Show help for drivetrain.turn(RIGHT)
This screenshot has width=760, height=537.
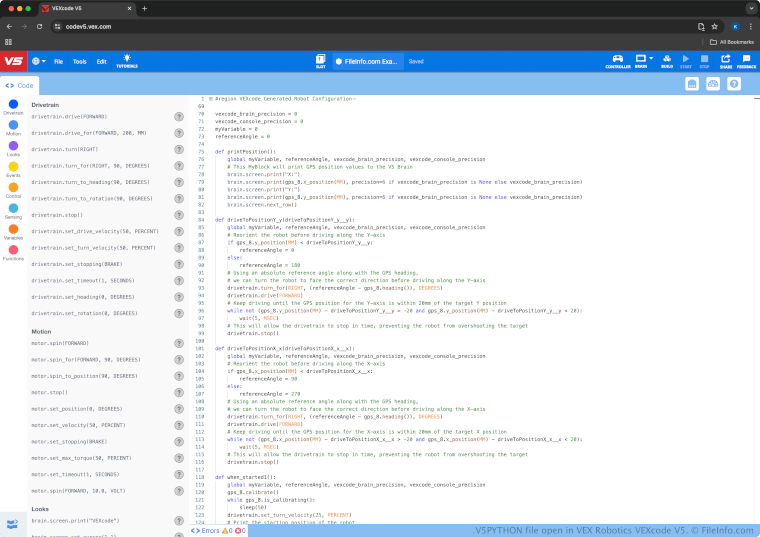(179, 149)
